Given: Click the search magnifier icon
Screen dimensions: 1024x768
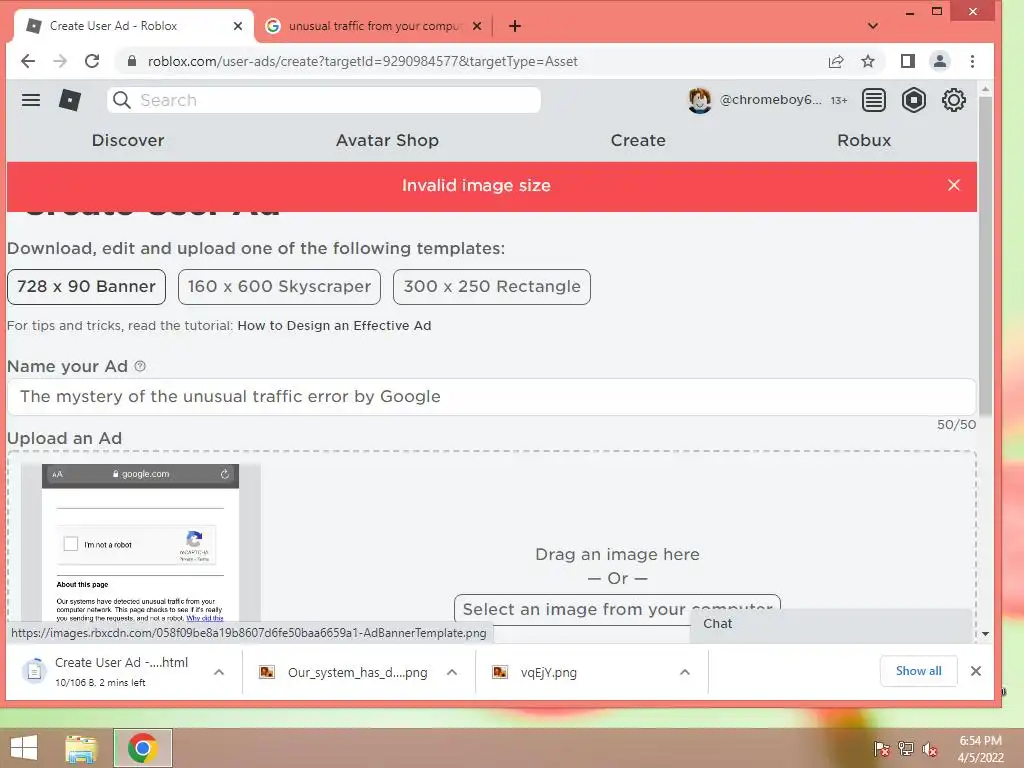Looking at the screenshot, I should 121,100.
